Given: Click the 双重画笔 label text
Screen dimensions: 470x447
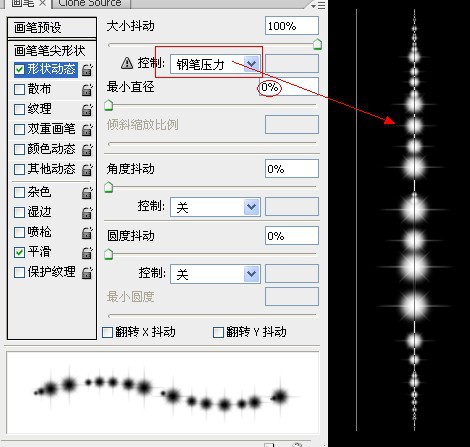Looking at the screenshot, I should coord(52,129).
